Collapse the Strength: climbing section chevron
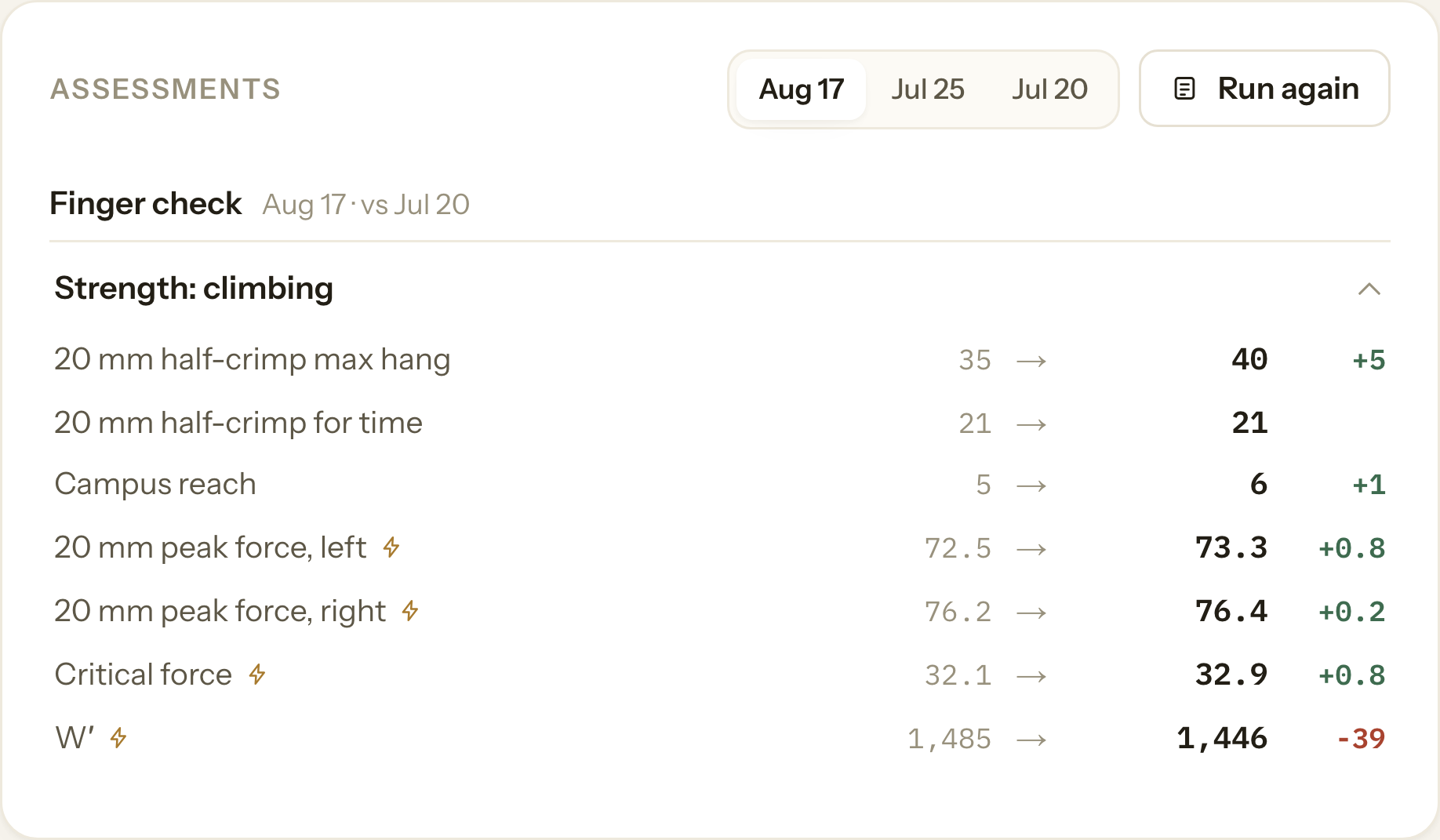 click(1369, 289)
